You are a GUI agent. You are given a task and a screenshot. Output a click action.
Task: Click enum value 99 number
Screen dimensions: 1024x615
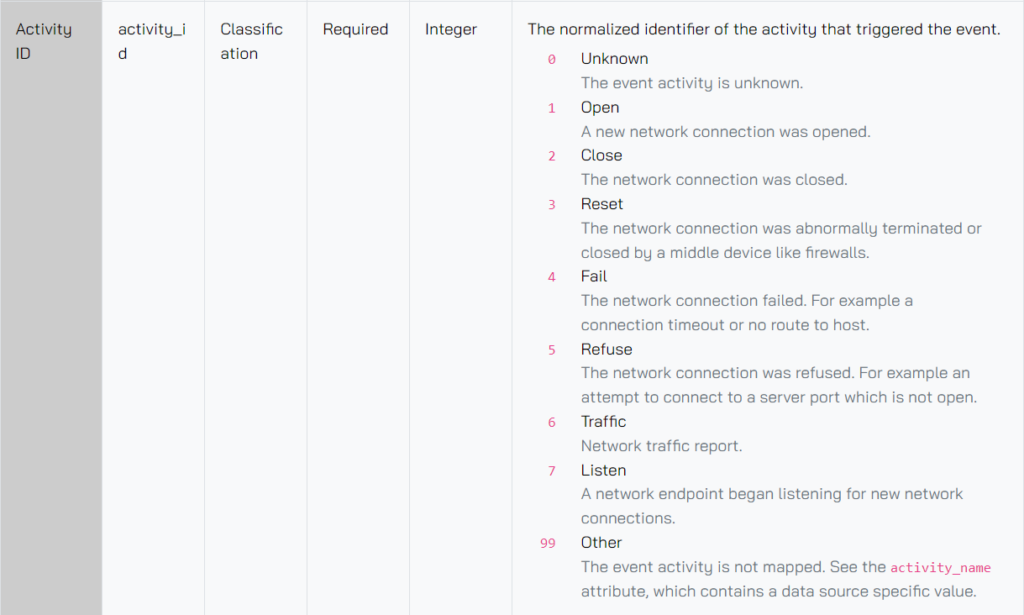pos(547,543)
